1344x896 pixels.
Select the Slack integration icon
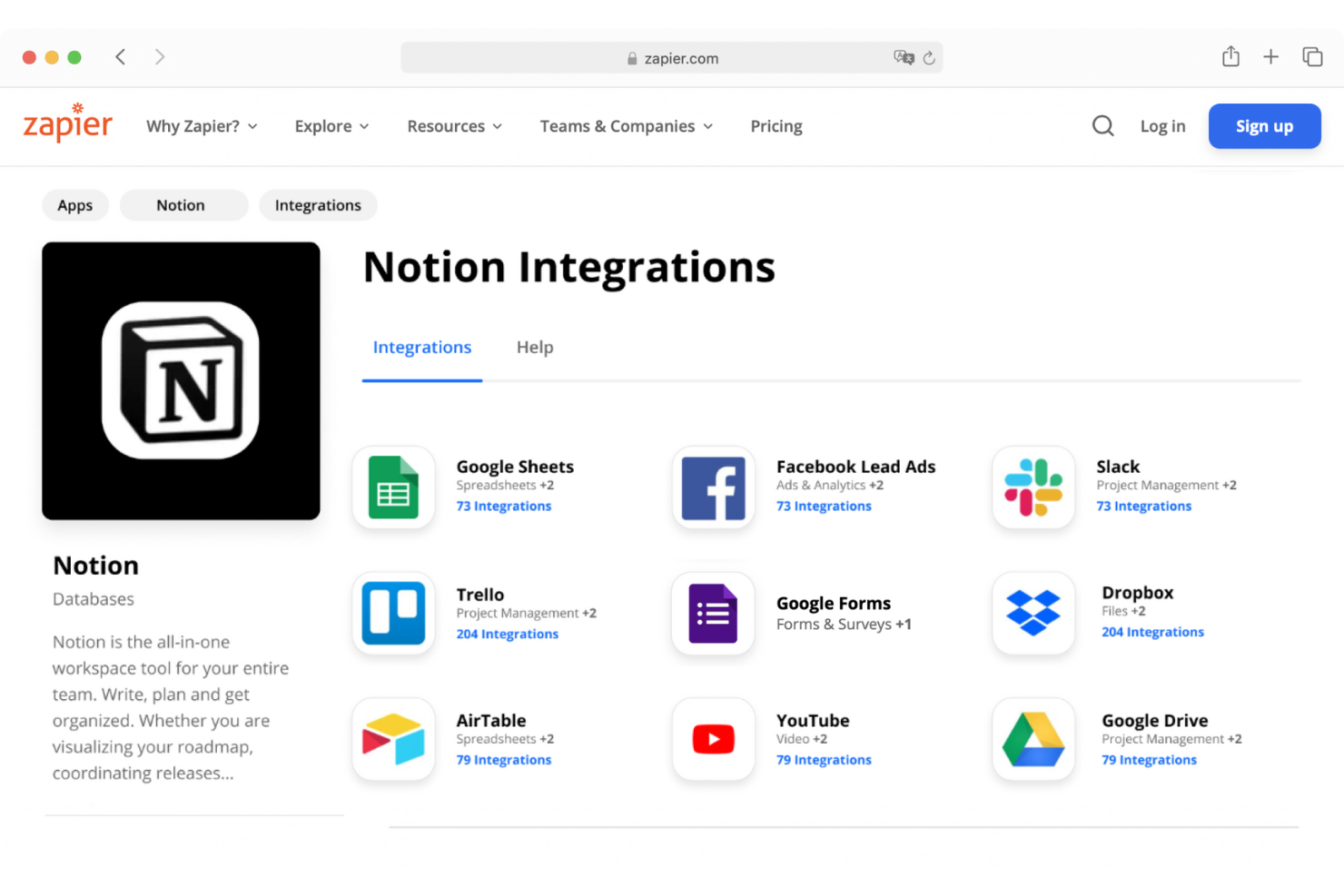1033,487
